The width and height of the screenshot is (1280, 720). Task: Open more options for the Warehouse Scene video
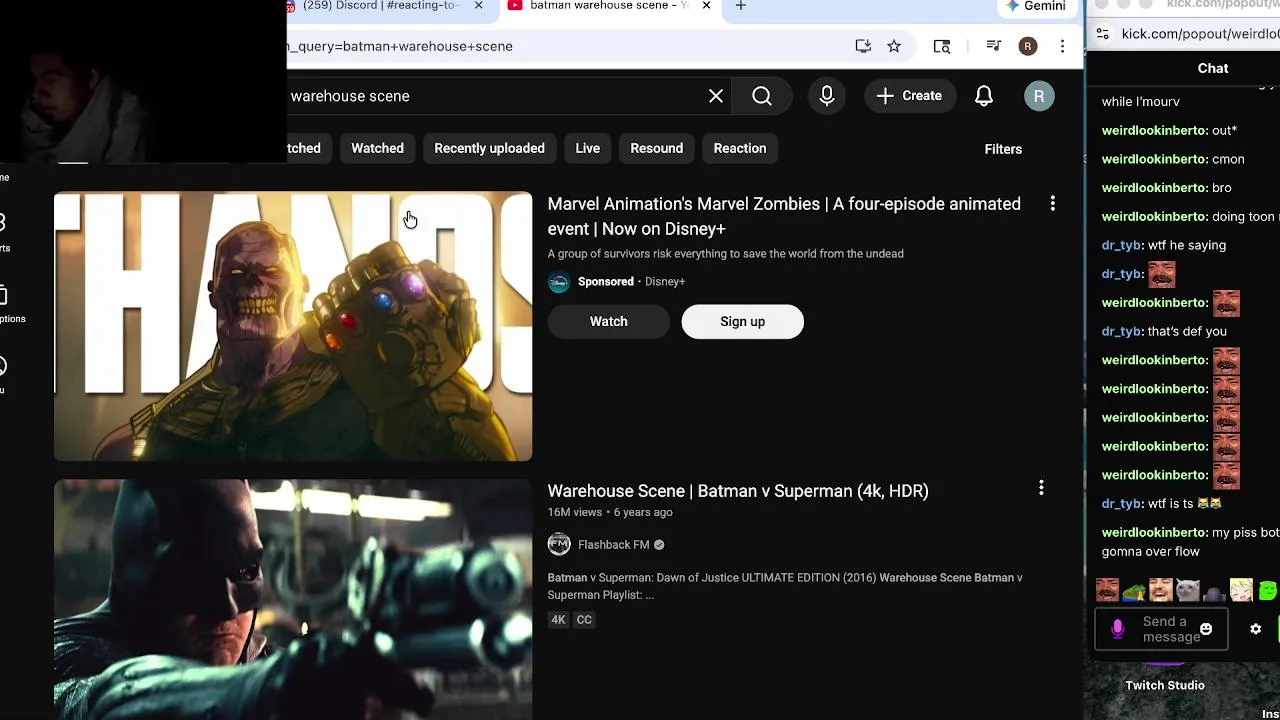click(1041, 488)
